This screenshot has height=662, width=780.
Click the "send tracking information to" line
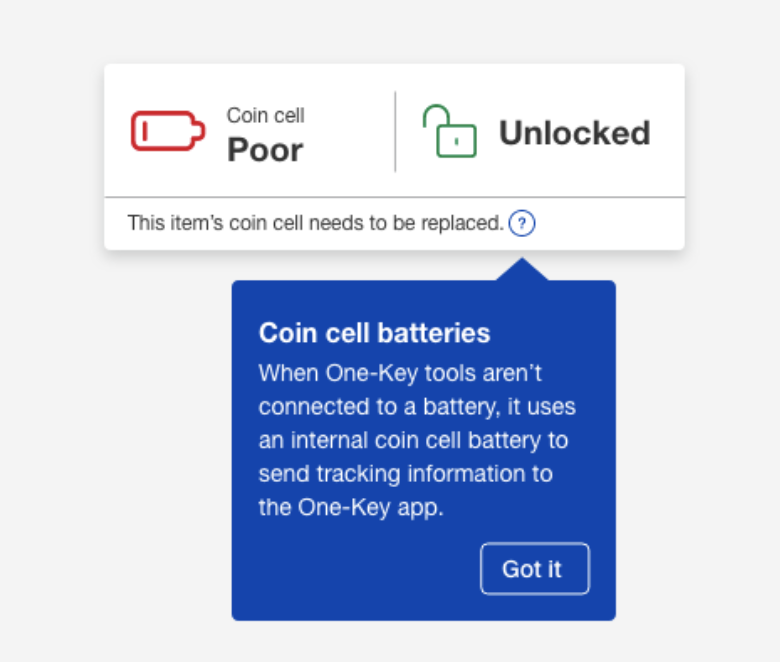pyautogui.click(x=405, y=473)
